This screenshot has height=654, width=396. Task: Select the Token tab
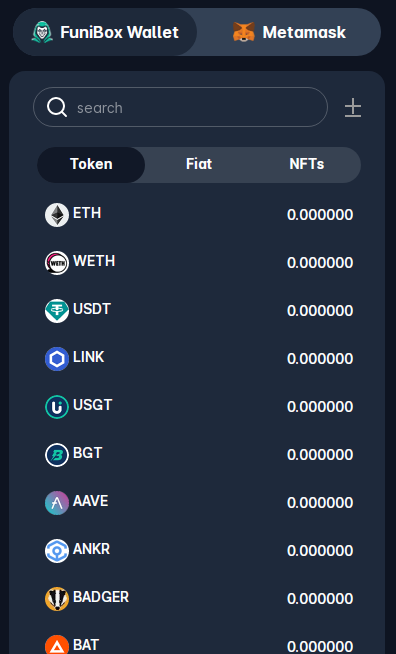click(x=91, y=164)
